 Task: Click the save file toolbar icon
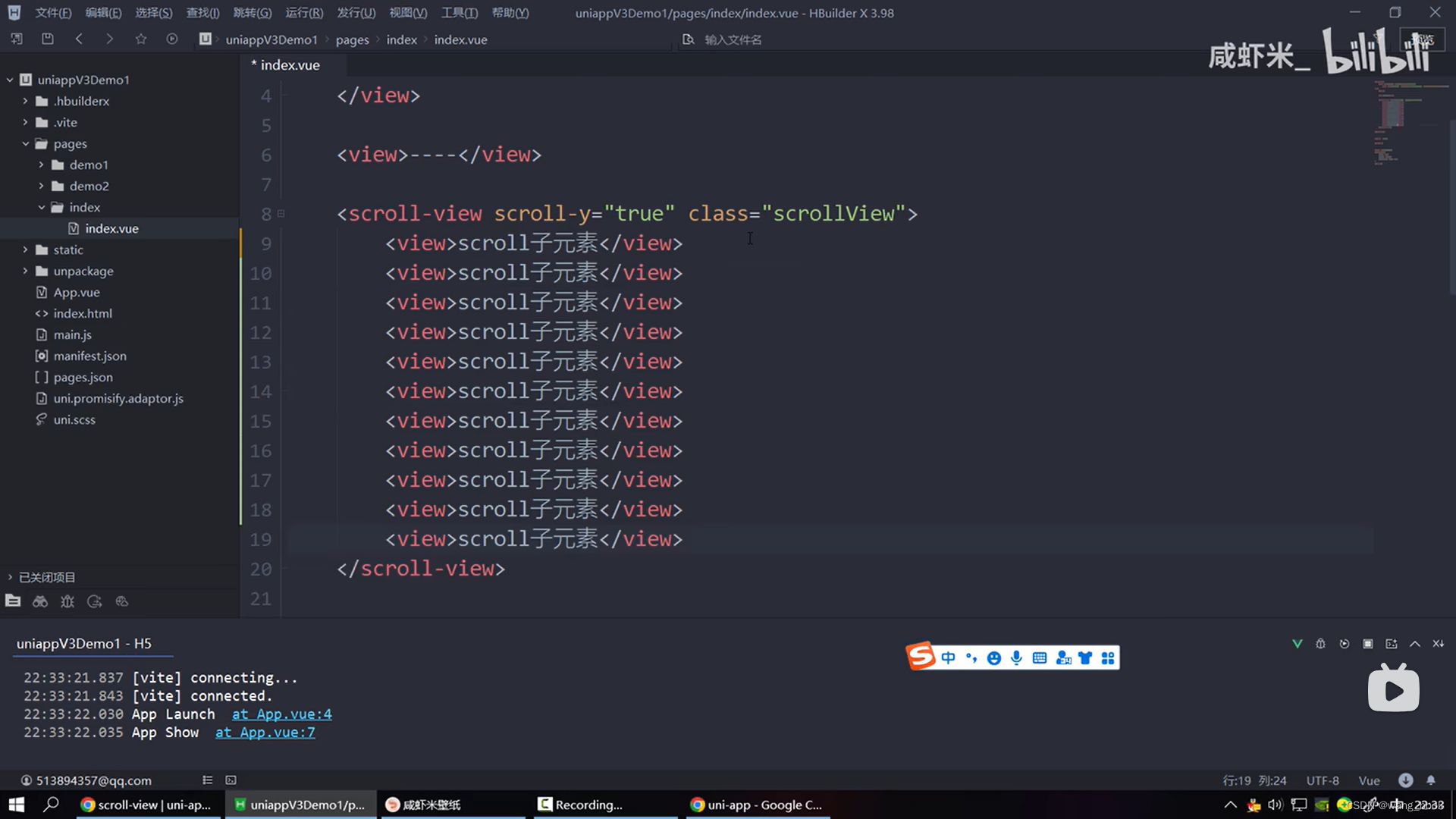pos(48,39)
